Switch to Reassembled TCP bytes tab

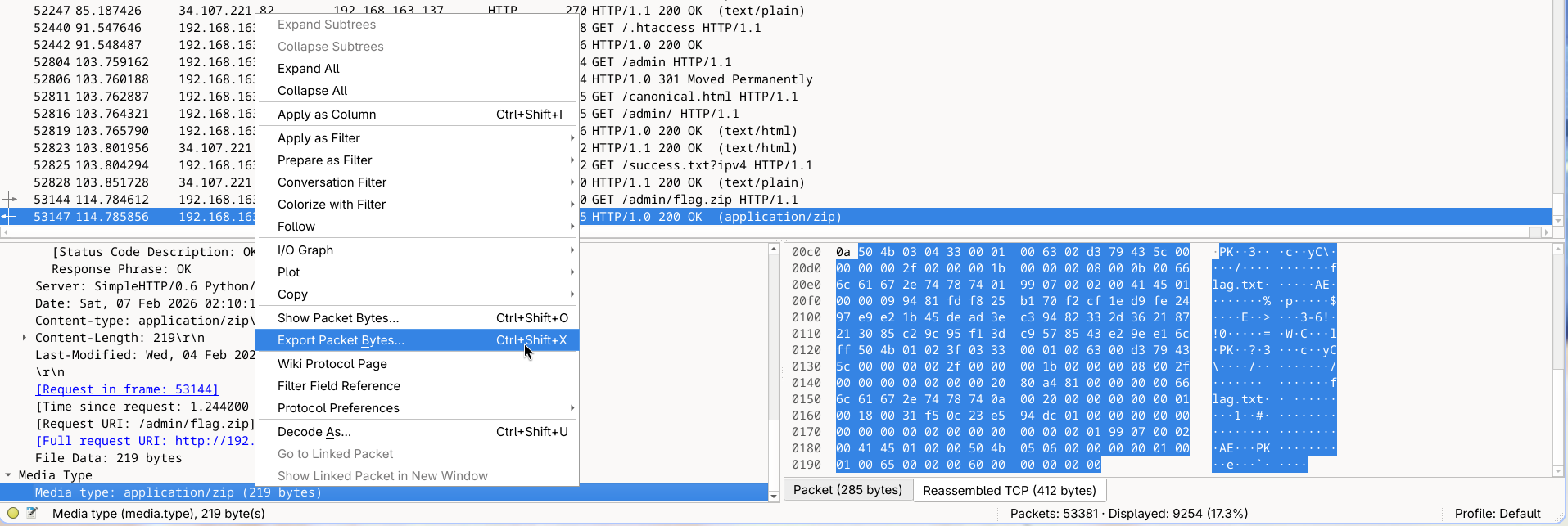click(1009, 490)
